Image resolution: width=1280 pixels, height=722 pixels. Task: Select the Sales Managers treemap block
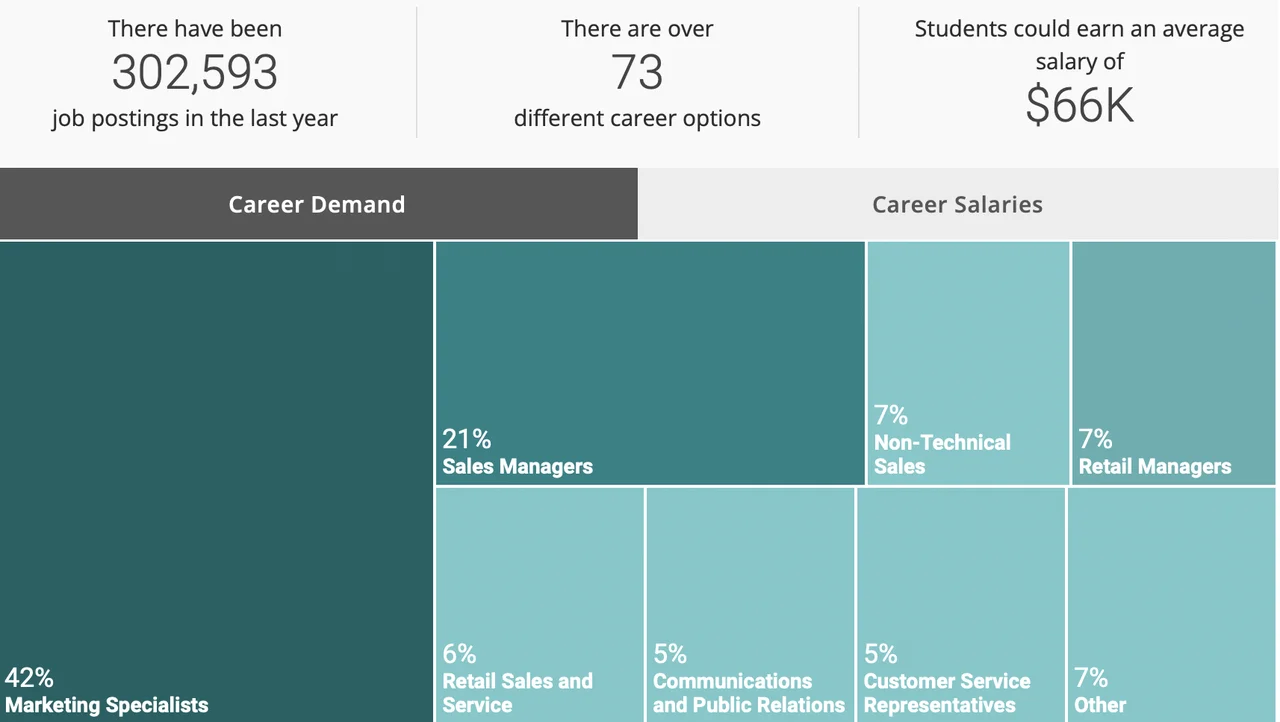(x=650, y=362)
